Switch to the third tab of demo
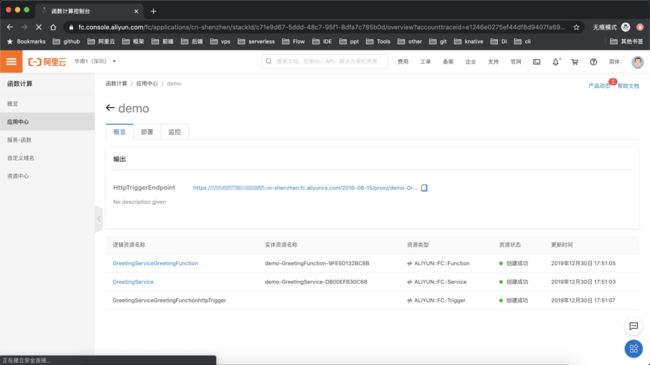 [175, 132]
